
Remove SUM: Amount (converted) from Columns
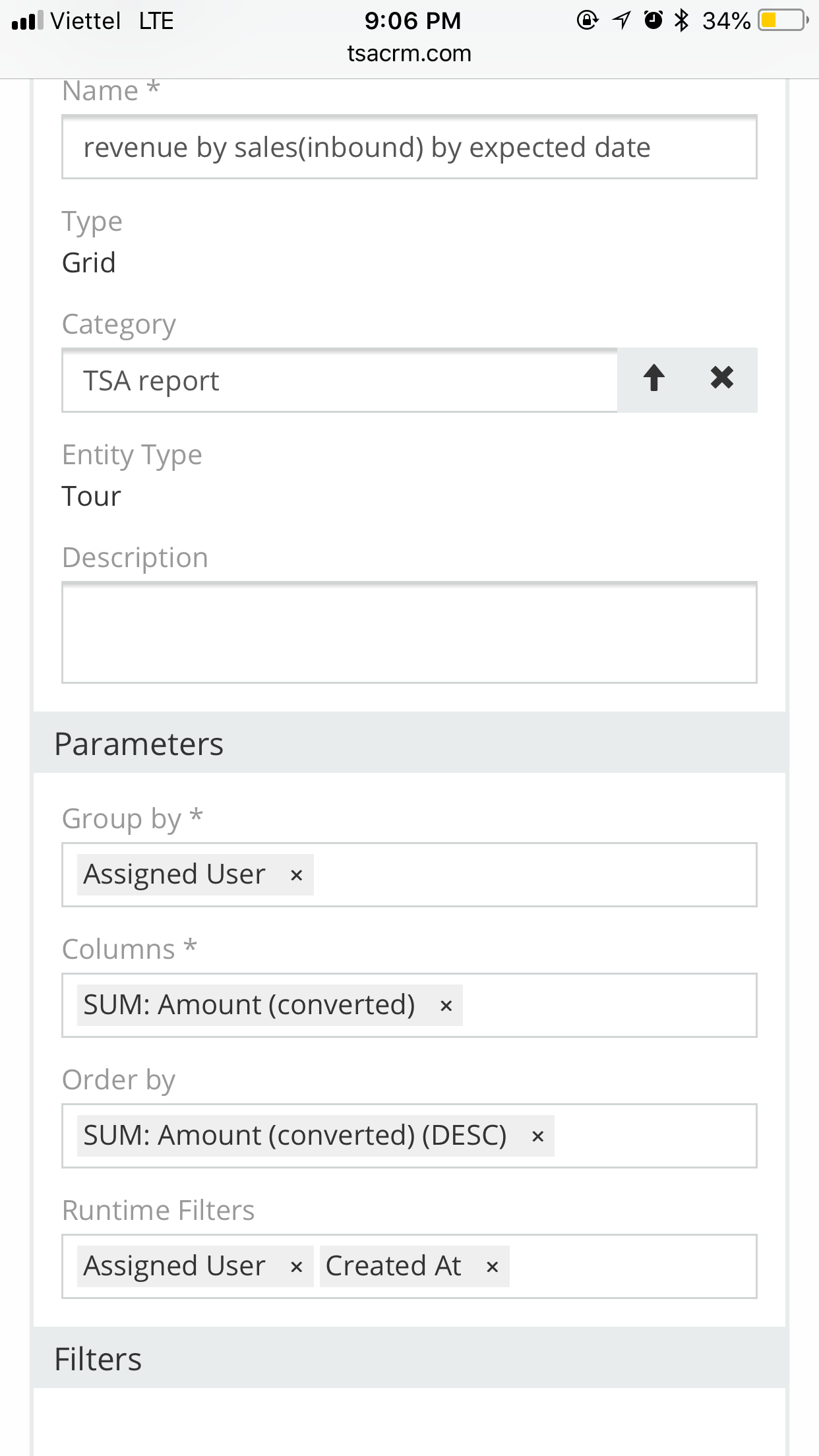(x=446, y=1006)
